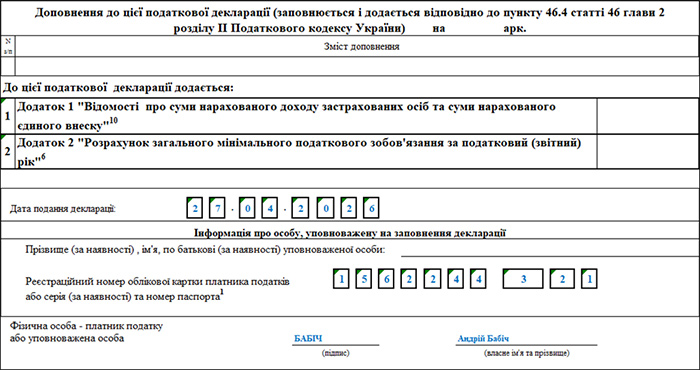The image size is (700, 370).
Task: Click the N з/п column header
Action: tap(8, 46)
